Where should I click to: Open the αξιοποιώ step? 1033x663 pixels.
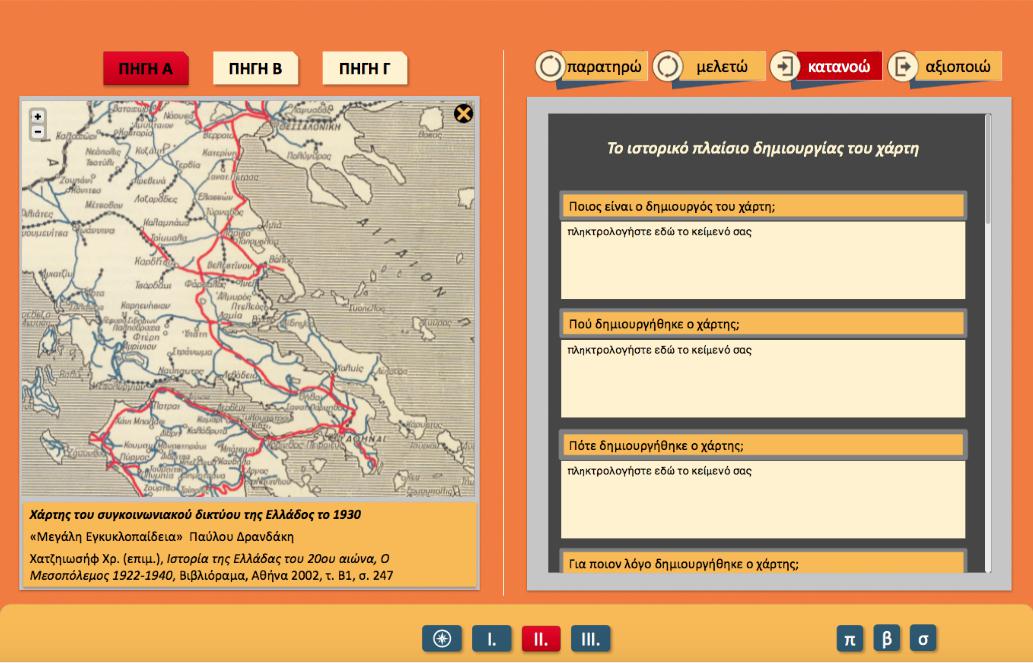point(958,67)
